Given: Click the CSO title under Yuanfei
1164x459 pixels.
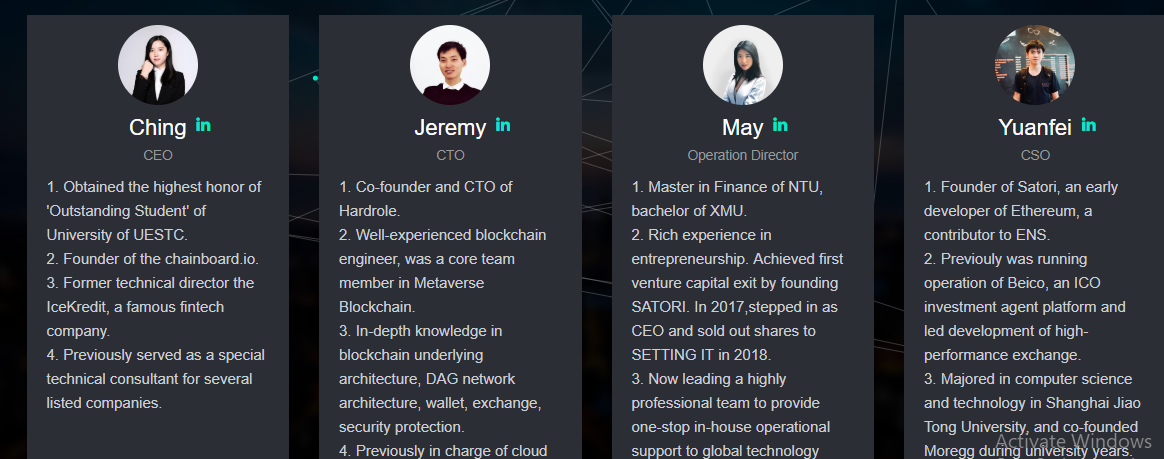Looking at the screenshot, I should (x=1035, y=155).
